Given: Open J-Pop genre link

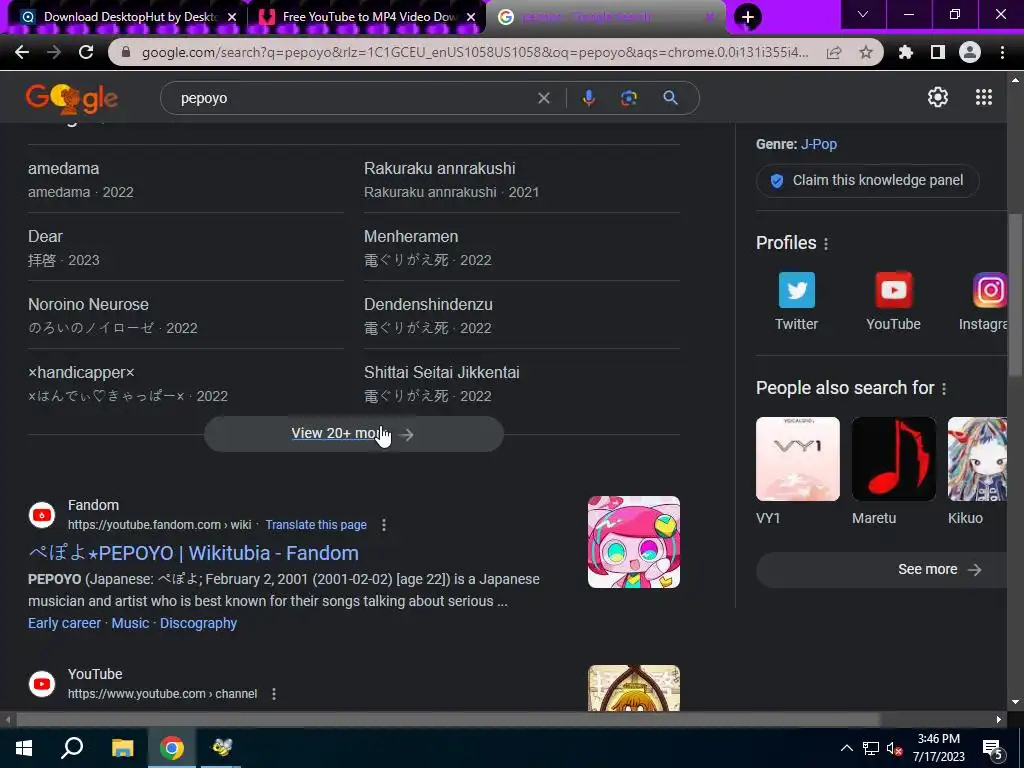Looking at the screenshot, I should click(818, 144).
